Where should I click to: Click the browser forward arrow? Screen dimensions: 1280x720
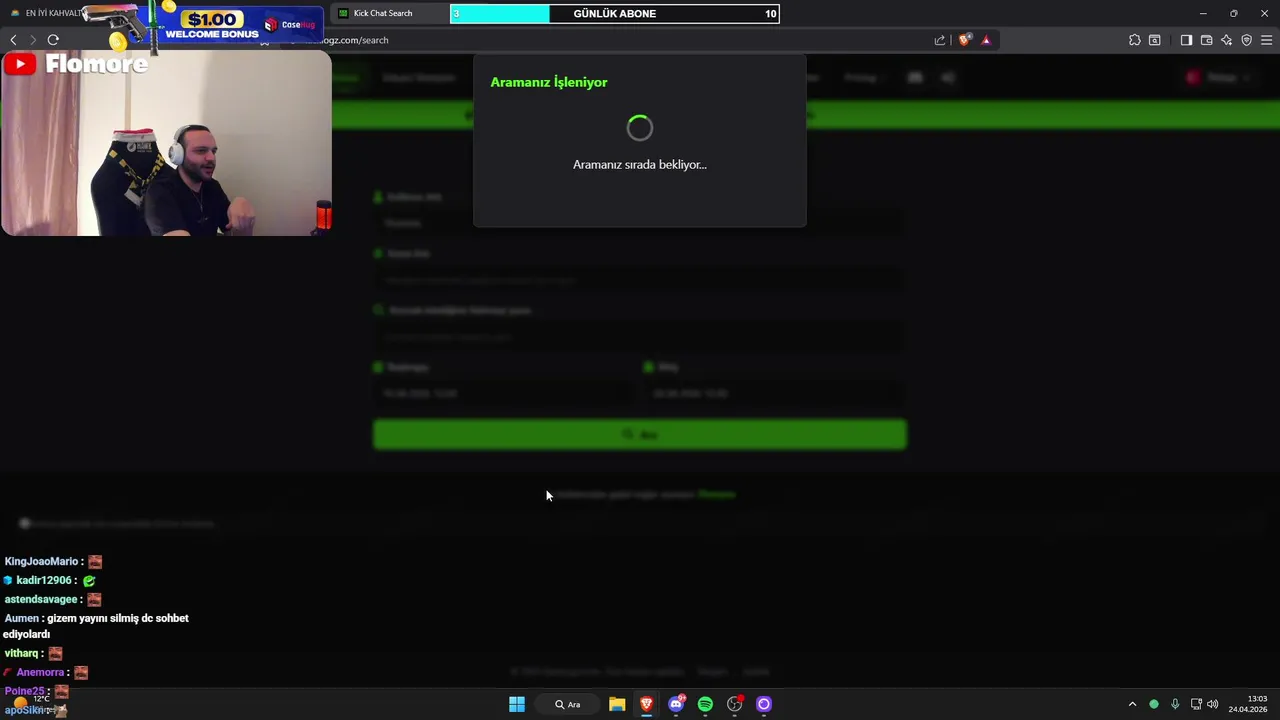[32, 40]
